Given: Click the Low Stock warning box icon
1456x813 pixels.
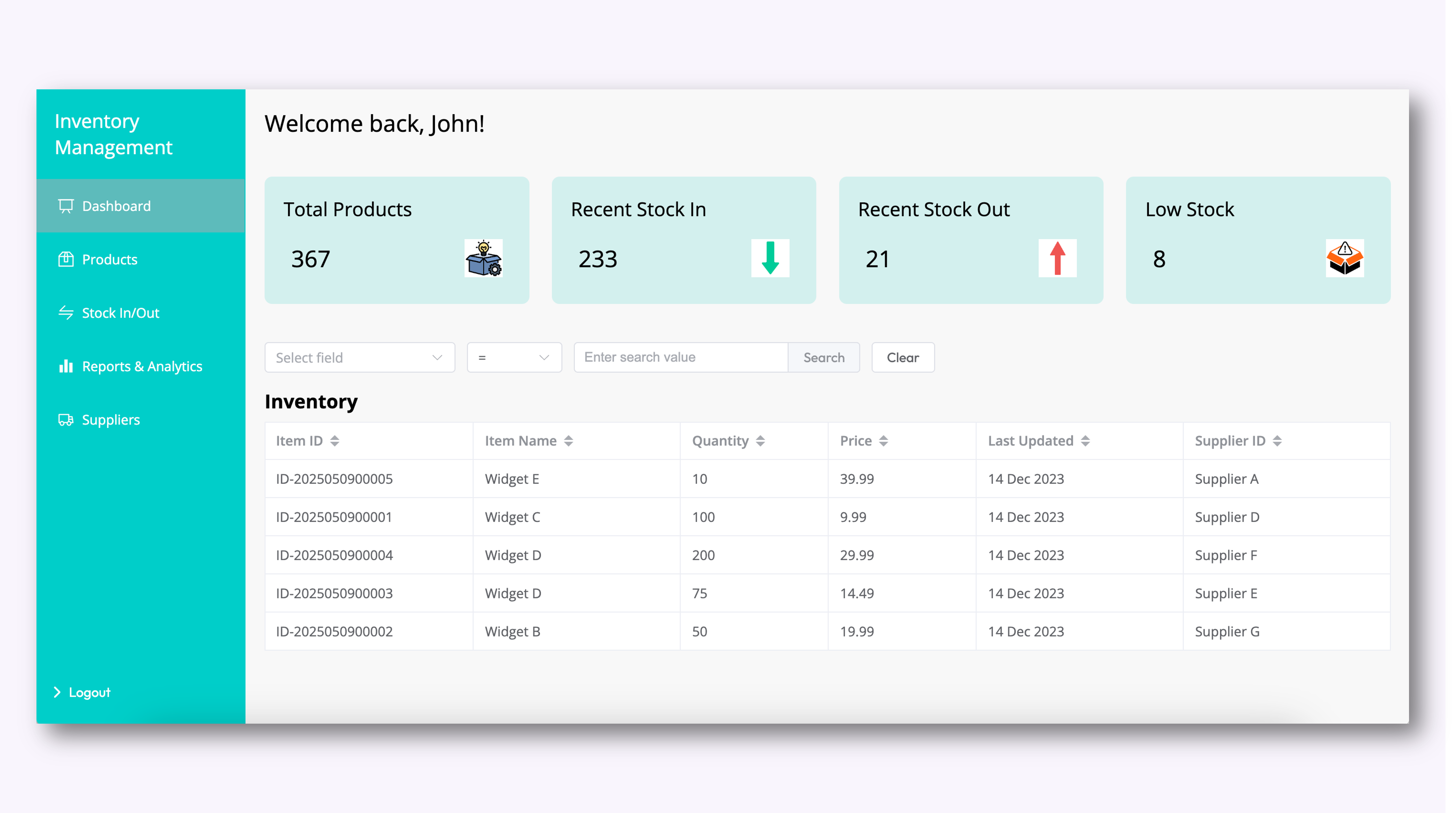Looking at the screenshot, I should point(1345,259).
